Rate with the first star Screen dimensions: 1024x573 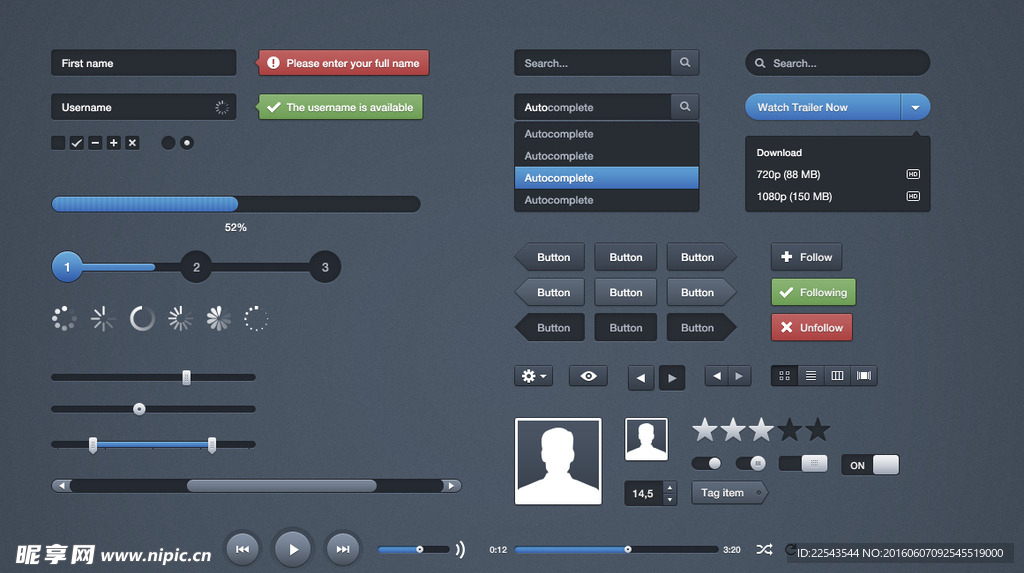705,429
